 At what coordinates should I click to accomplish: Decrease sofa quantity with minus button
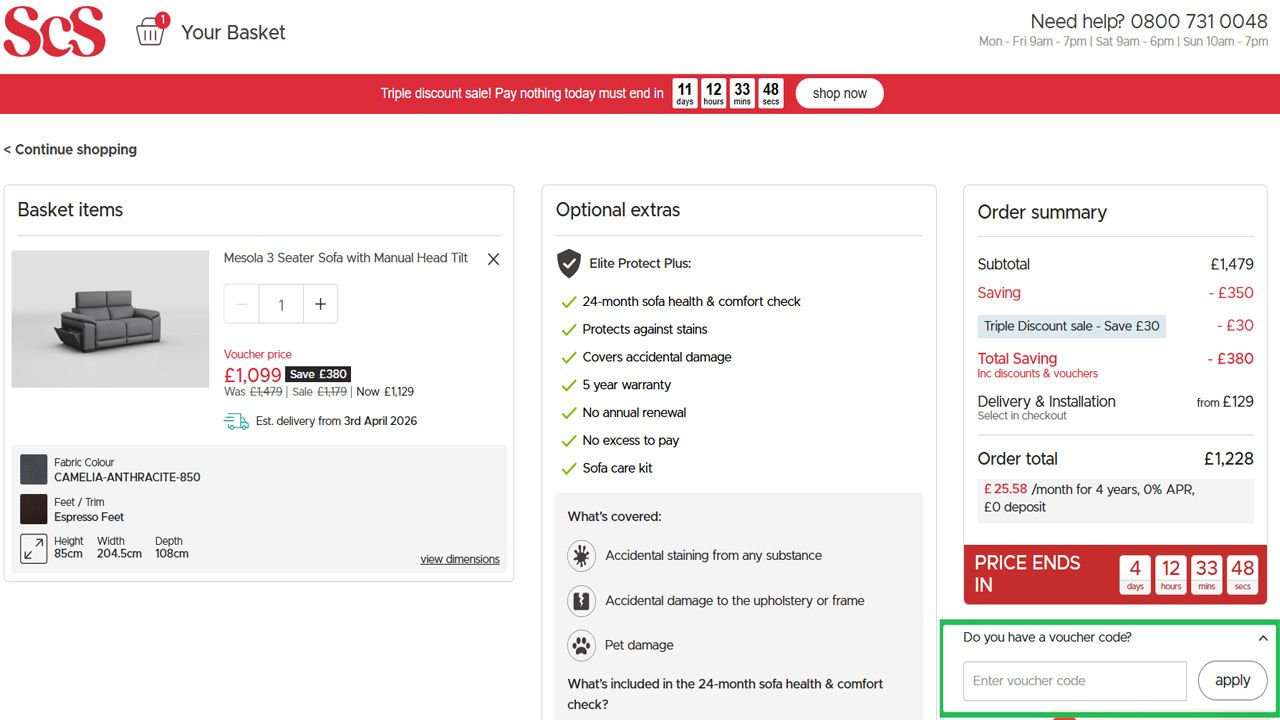click(241, 304)
